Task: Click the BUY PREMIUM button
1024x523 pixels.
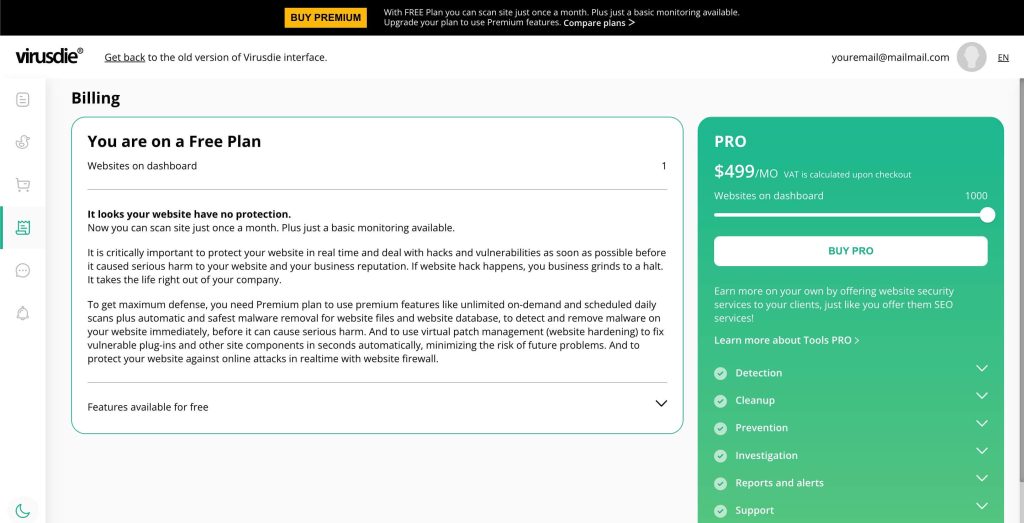Action: click(x=325, y=18)
